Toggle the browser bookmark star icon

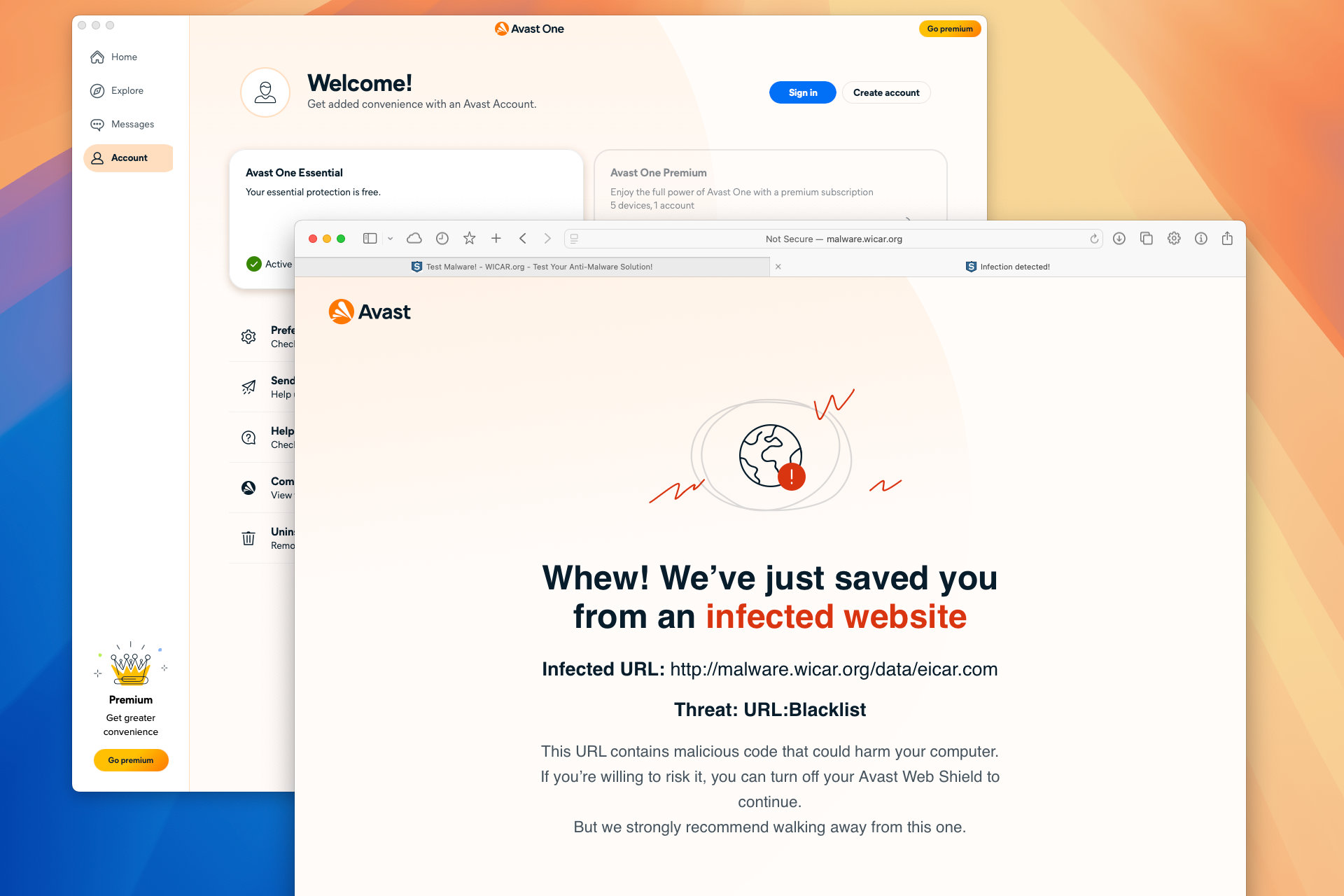[468, 238]
